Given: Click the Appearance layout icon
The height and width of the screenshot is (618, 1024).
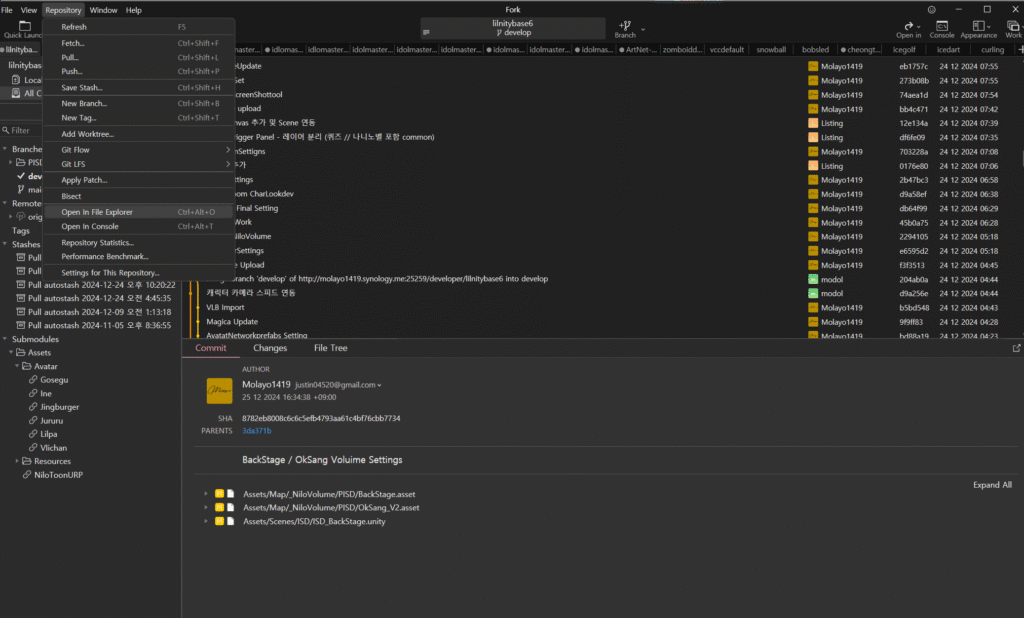Looking at the screenshot, I should [979, 27].
